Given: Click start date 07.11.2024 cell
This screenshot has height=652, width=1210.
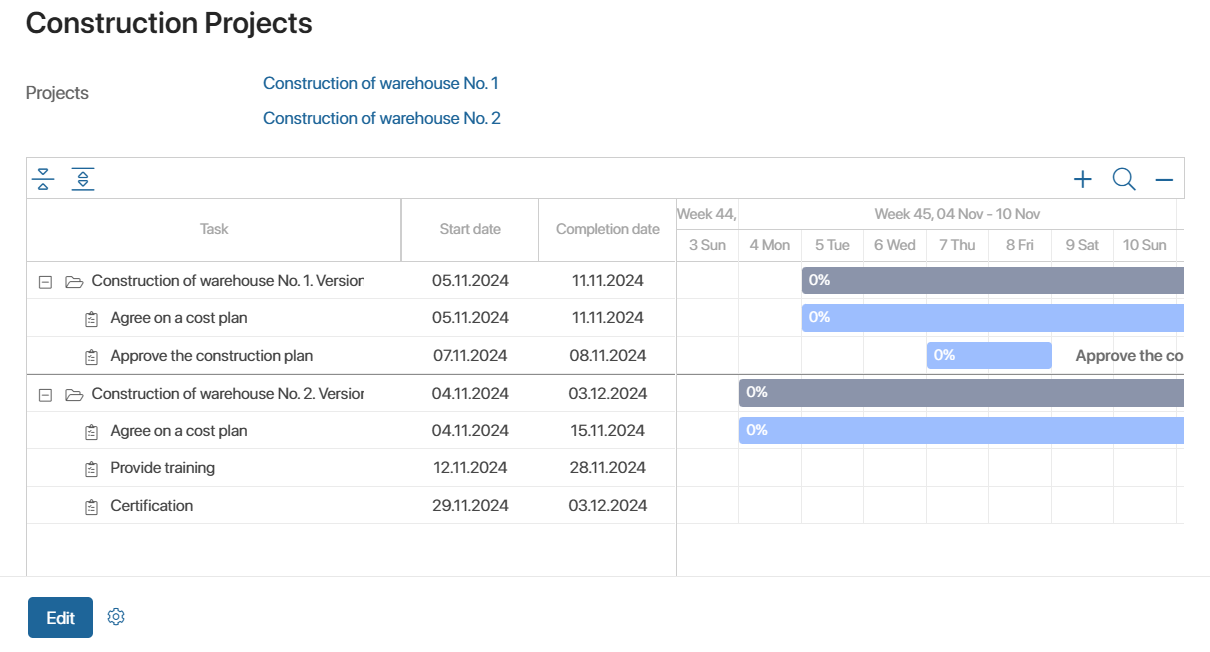Looking at the screenshot, I should (x=470, y=355).
